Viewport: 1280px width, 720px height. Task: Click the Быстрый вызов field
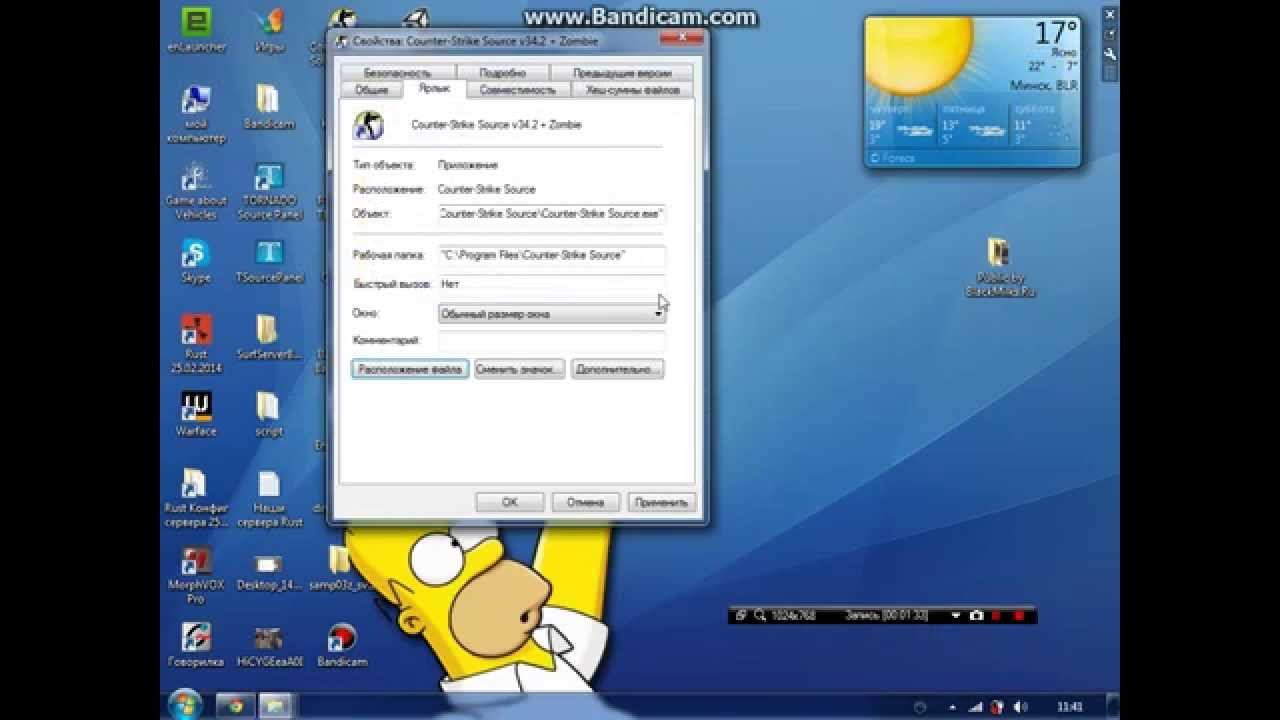[x=552, y=284]
